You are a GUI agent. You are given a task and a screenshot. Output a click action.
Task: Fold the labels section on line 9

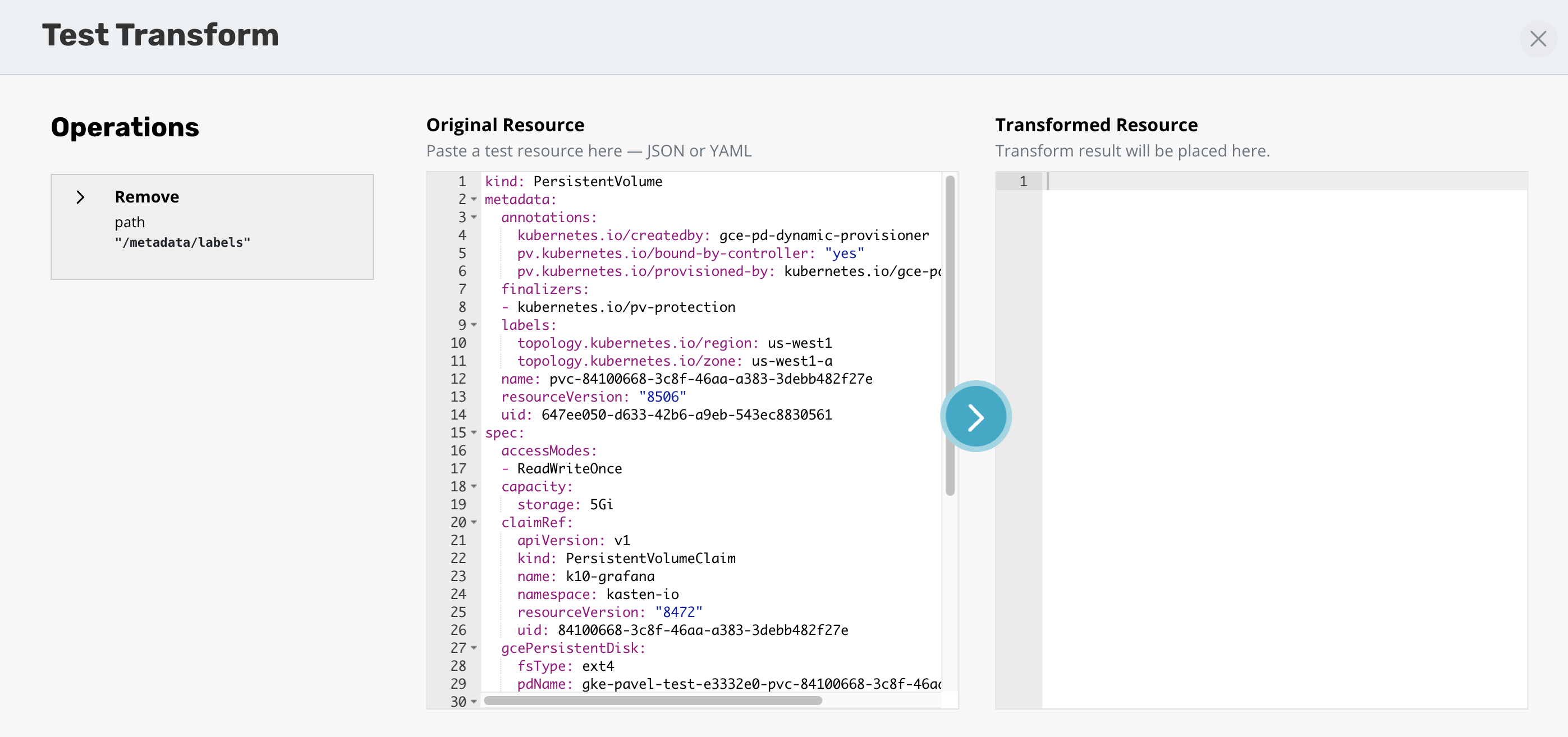tap(474, 325)
